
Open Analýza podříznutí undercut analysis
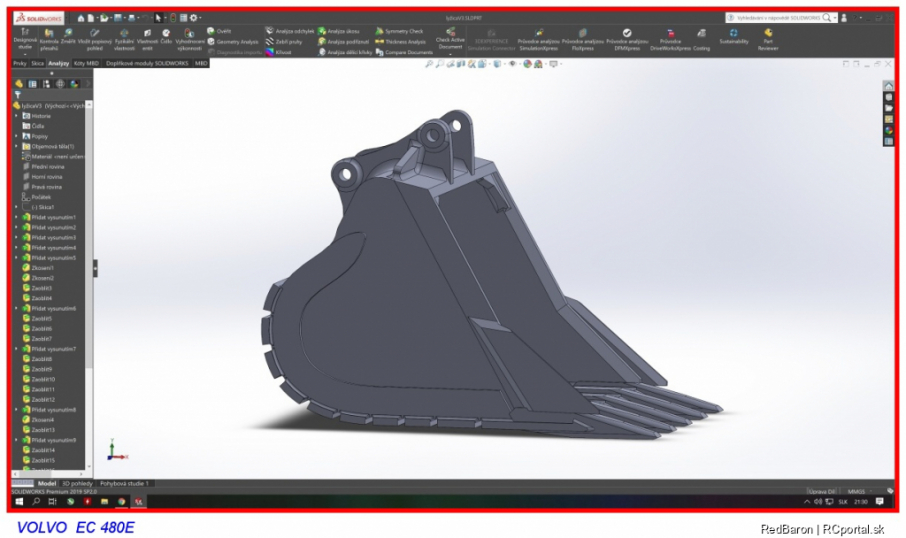point(344,42)
